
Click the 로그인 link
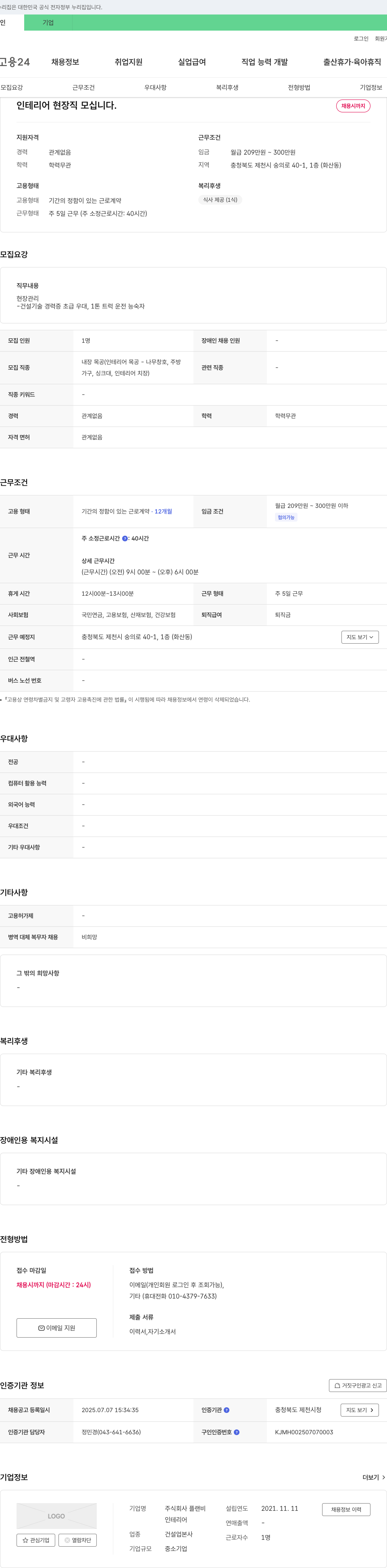[x=361, y=38]
